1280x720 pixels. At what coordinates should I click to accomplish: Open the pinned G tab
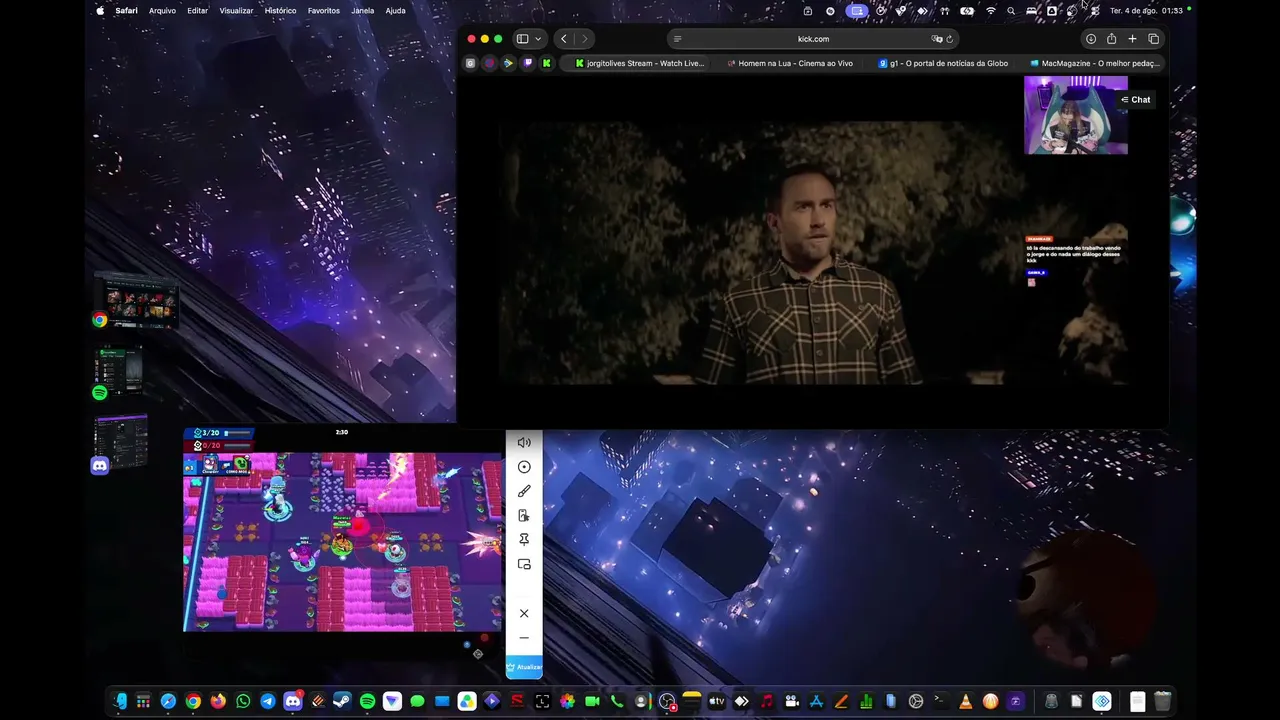click(x=470, y=63)
